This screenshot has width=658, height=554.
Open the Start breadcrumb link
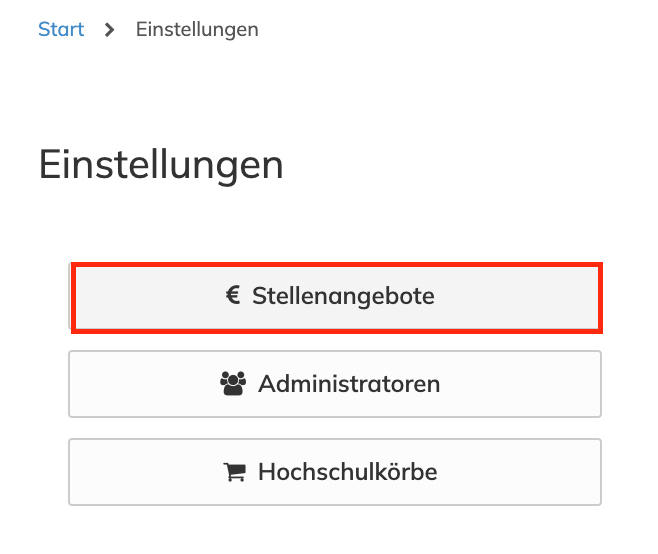[x=61, y=29]
